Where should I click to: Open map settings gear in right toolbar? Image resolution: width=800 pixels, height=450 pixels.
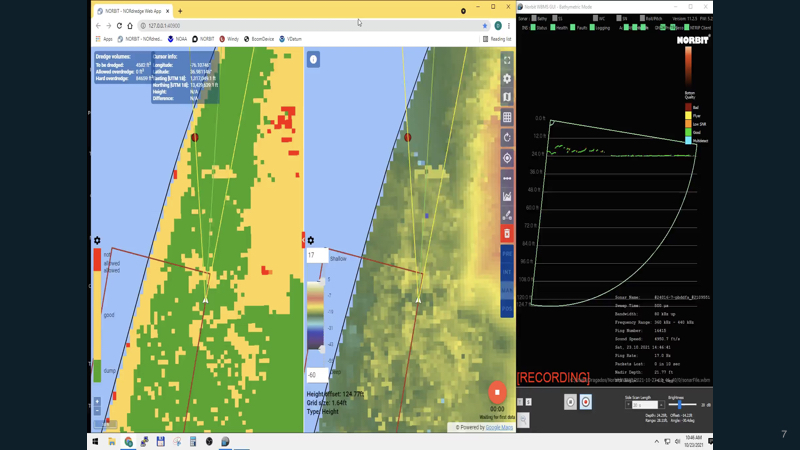pyautogui.click(x=507, y=79)
